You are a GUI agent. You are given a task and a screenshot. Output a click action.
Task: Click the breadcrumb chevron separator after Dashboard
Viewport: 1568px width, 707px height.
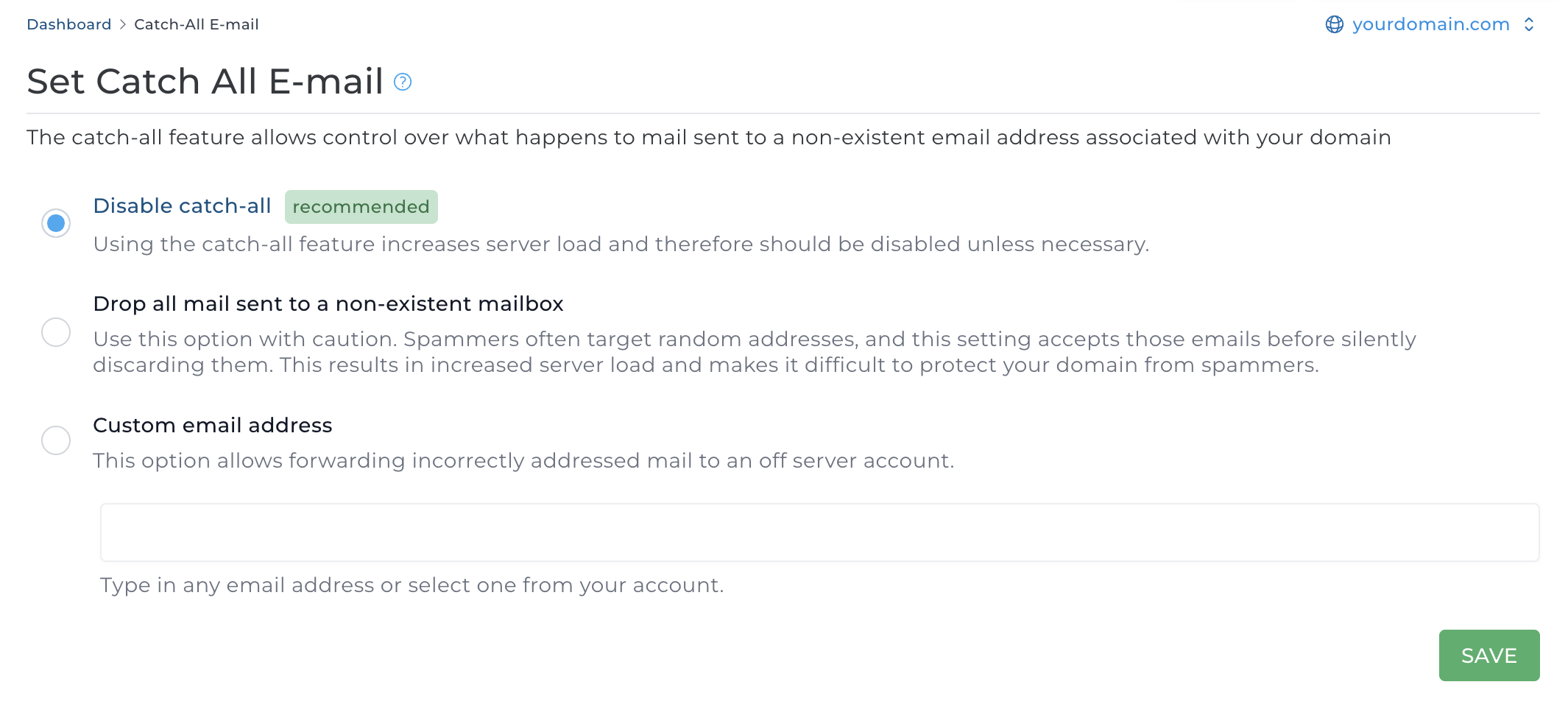coord(123,24)
